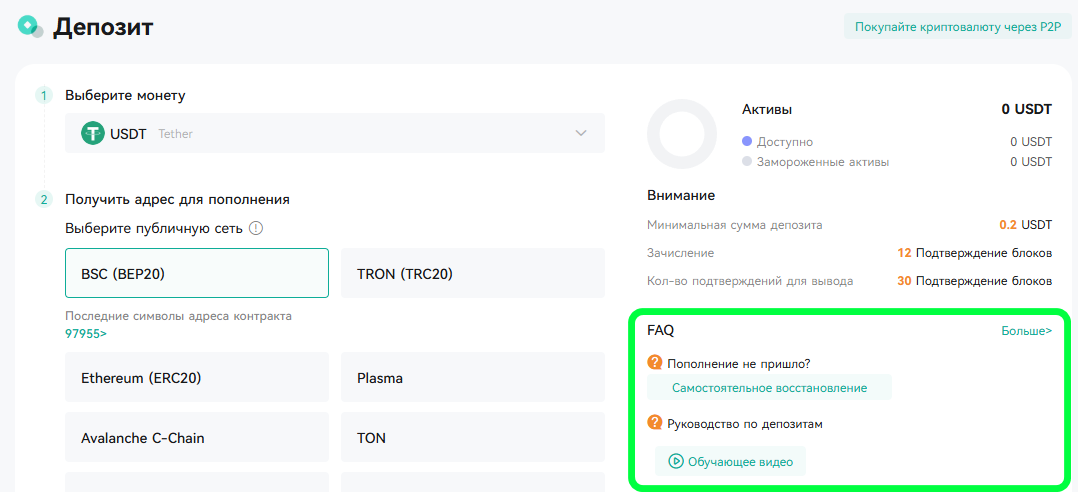Open Больше link in the FAQ section

coord(1026,331)
